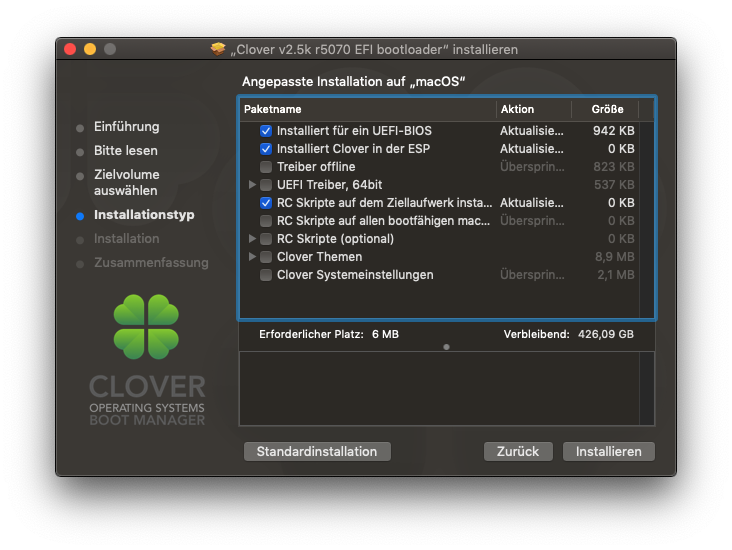Screen dimensions: 732x550
Task: Start installation with Installieren button
Action: point(608,451)
